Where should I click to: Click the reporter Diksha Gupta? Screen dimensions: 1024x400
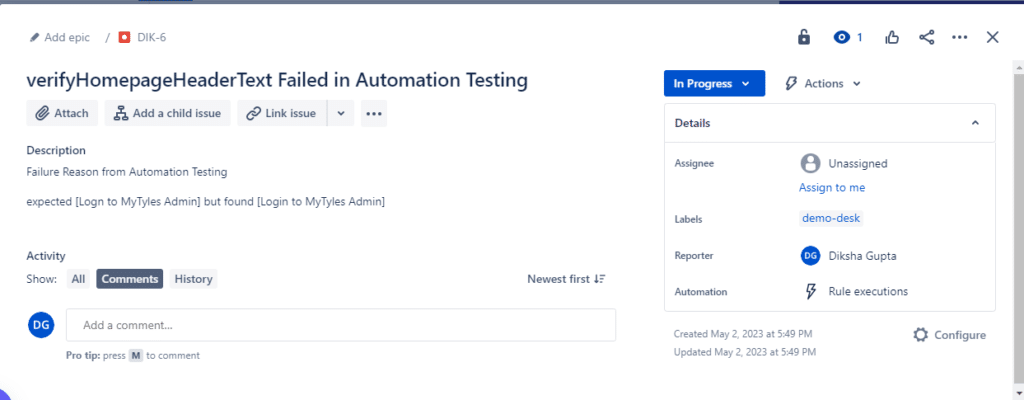point(848,256)
